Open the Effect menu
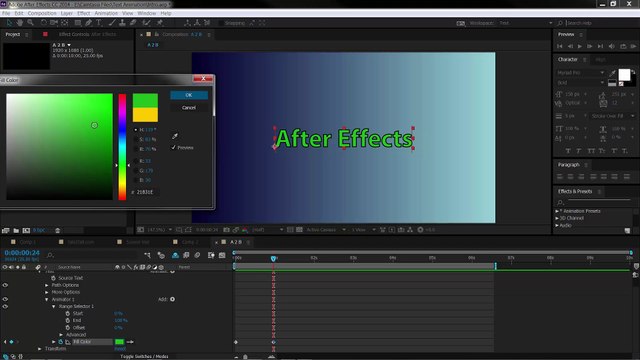Screen dimensions: 640x360 84,13
